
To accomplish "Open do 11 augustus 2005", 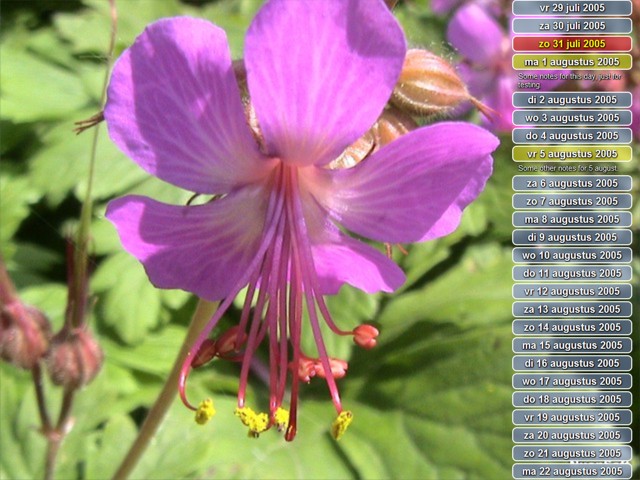I will tap(572, 273).
